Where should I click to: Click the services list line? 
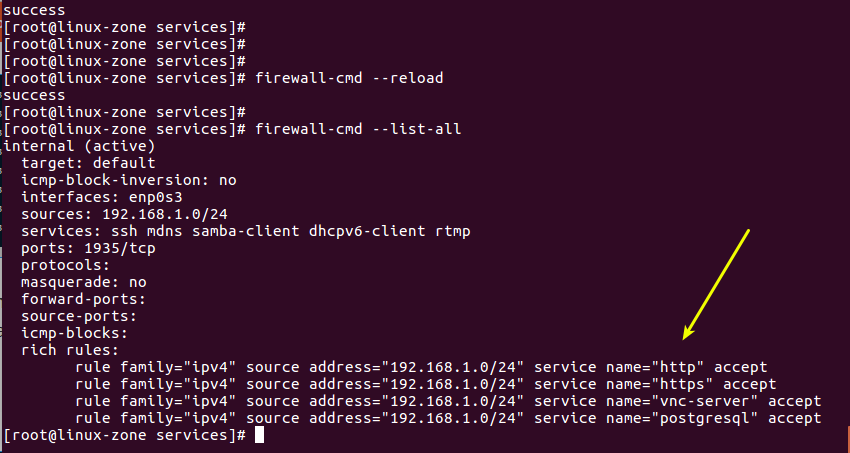point(246,231)
